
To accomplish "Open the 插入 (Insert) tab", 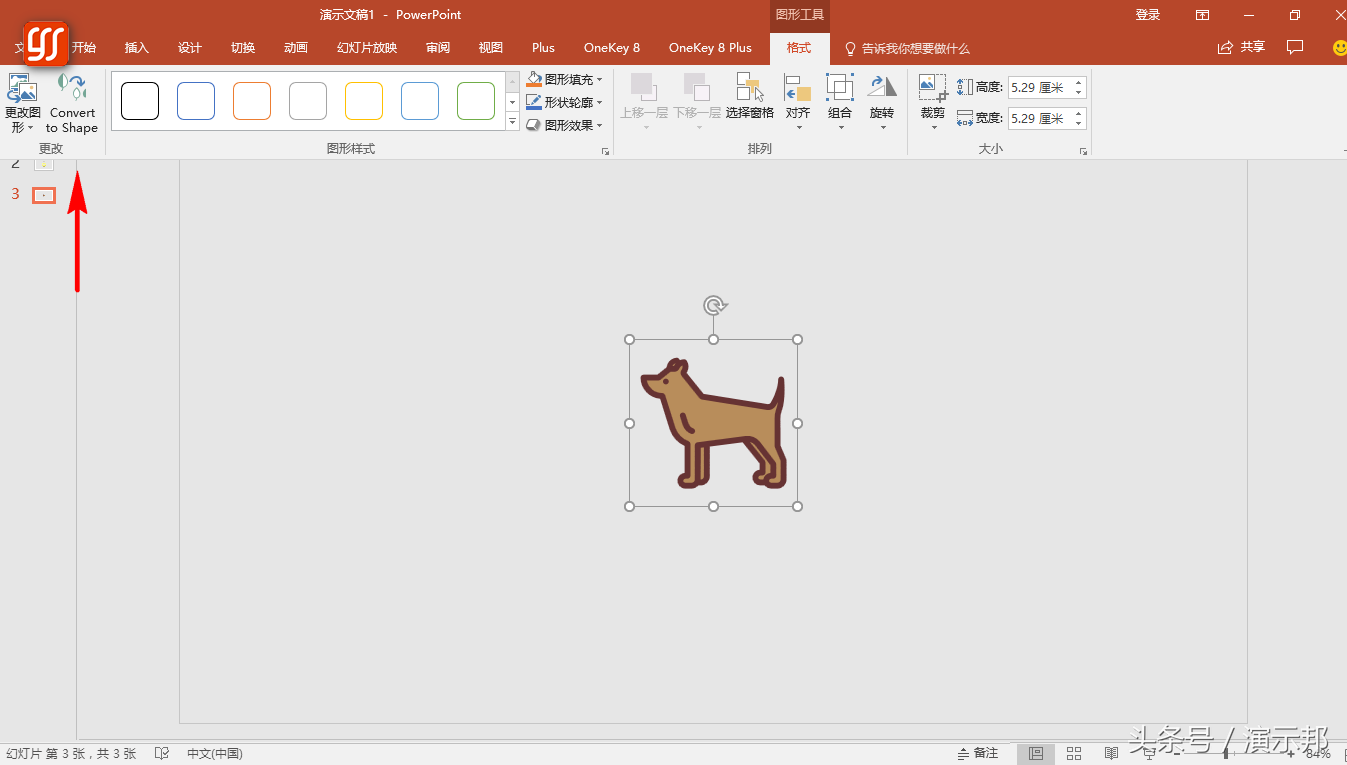I will coord(136,48).
